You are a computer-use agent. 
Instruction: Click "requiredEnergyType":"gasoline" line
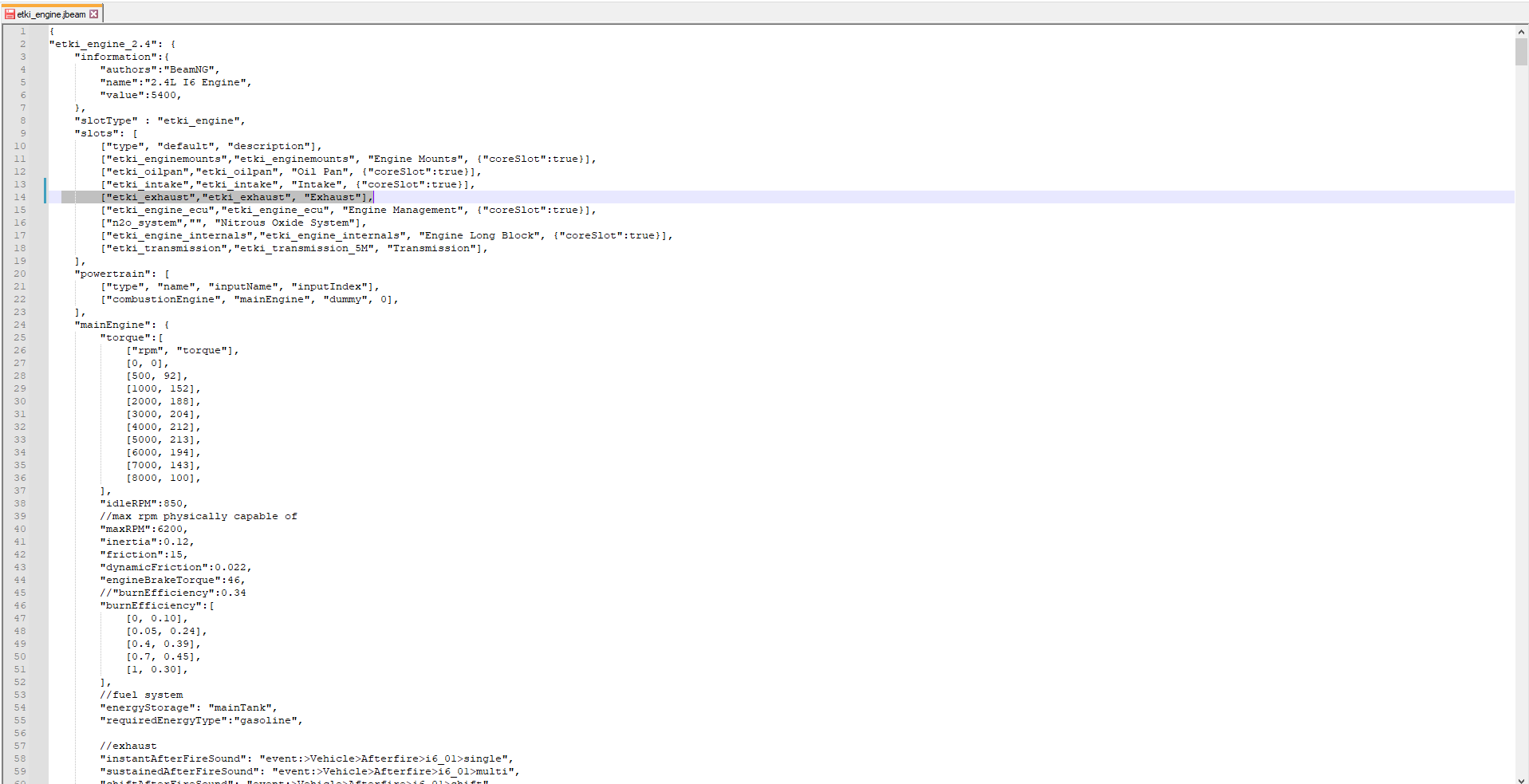[x=202, y=720]
